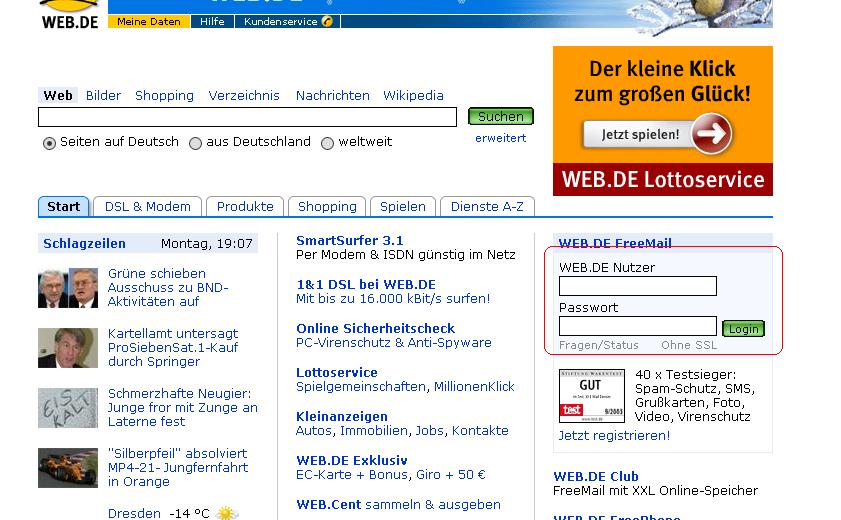This screenshot has height=520, width=841.
Task: Select the 'weltweit' radio button
Action: (327, 143)
